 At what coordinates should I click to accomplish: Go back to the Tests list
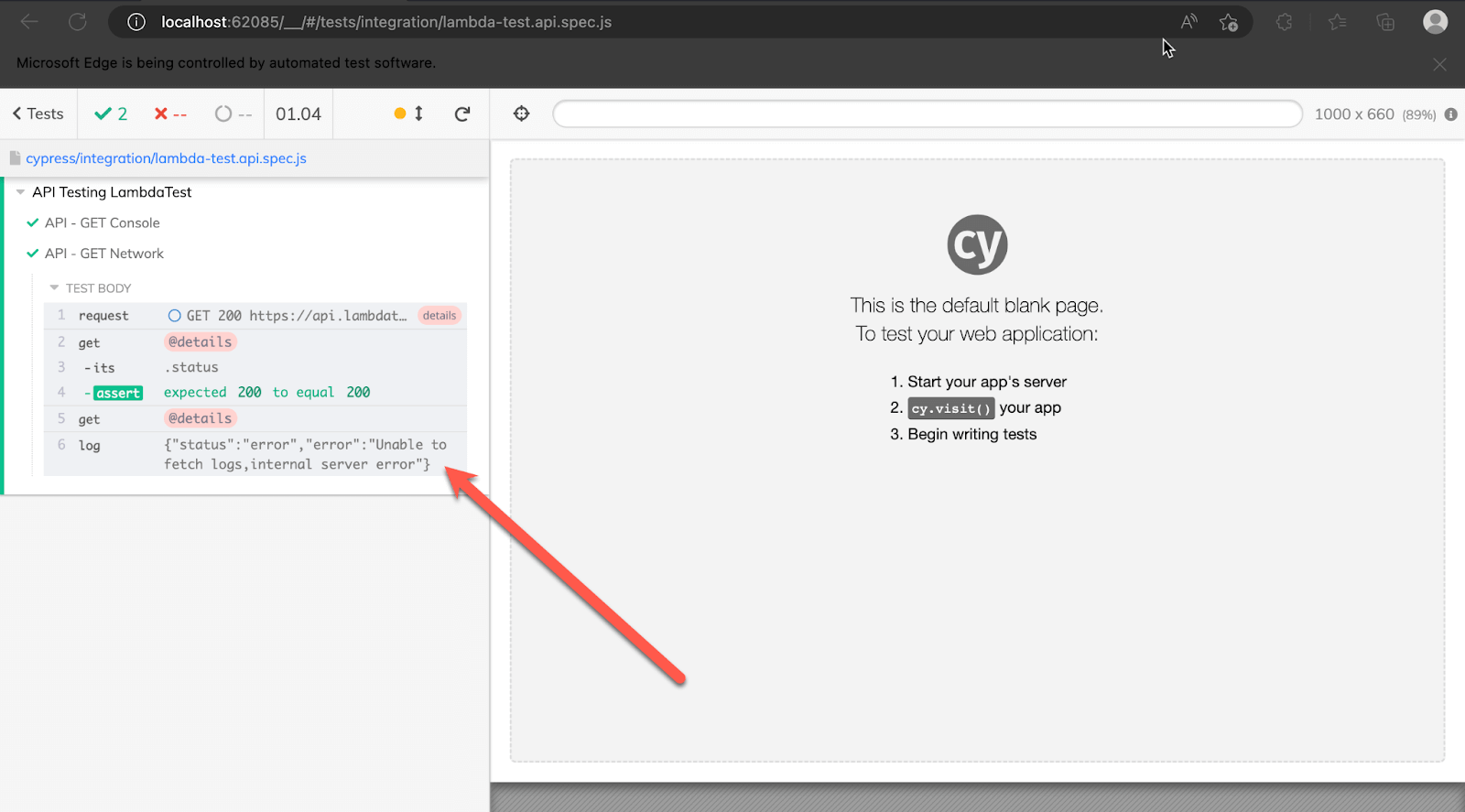coord(38,114)
